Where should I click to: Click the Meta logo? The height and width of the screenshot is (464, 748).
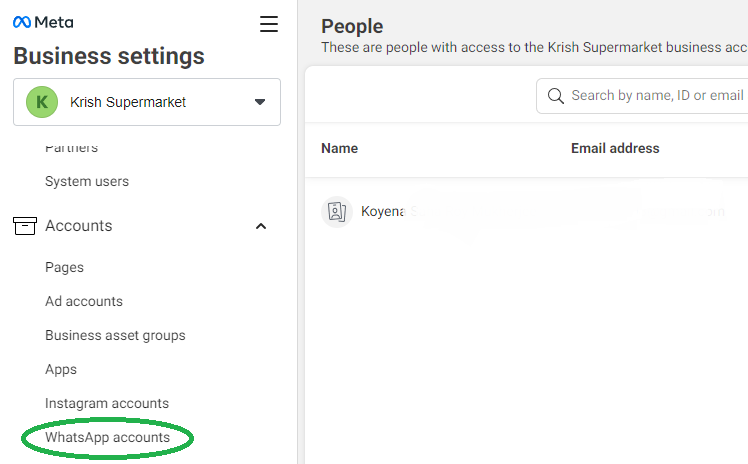[x=43, y=22]
